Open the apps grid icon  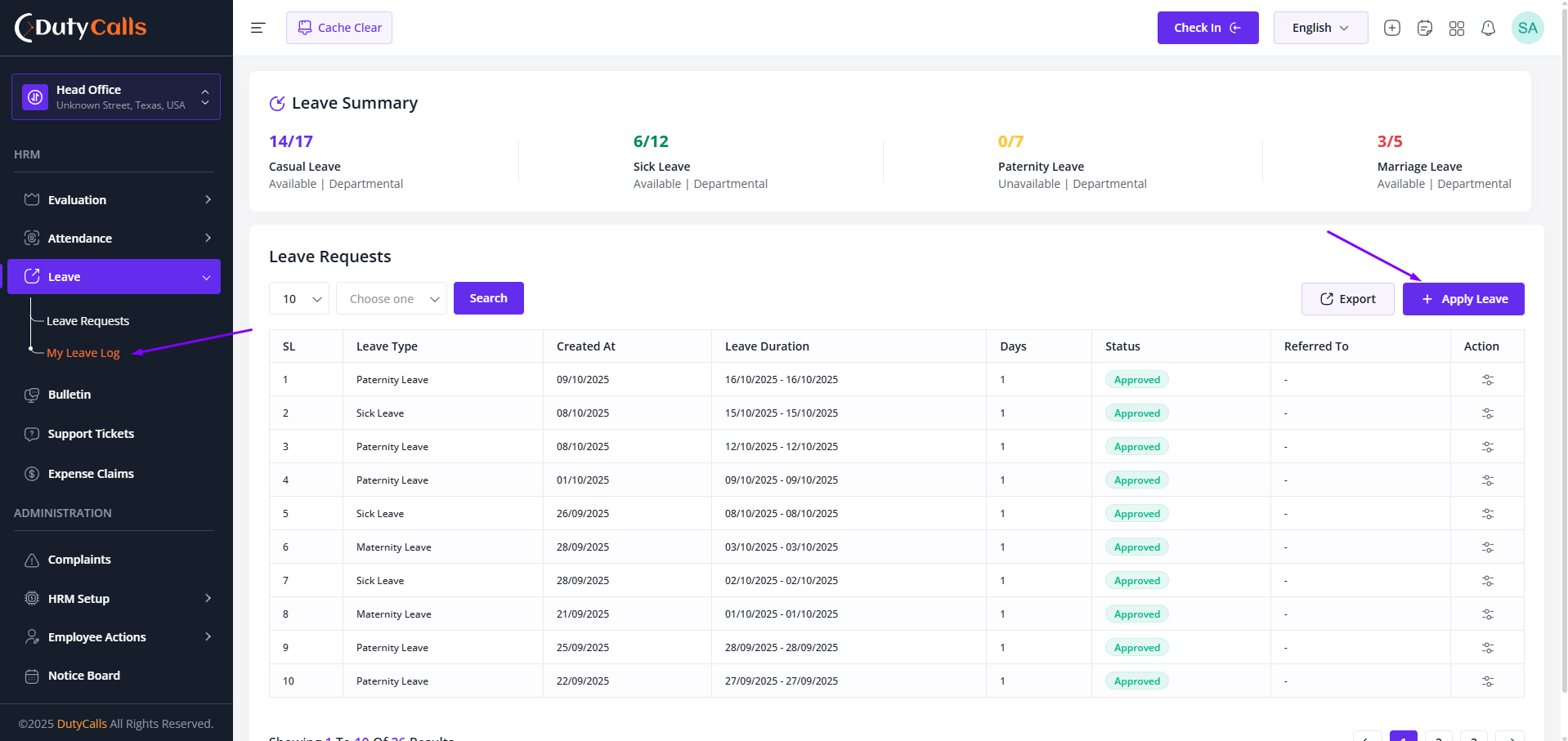tap(1456, 28)
